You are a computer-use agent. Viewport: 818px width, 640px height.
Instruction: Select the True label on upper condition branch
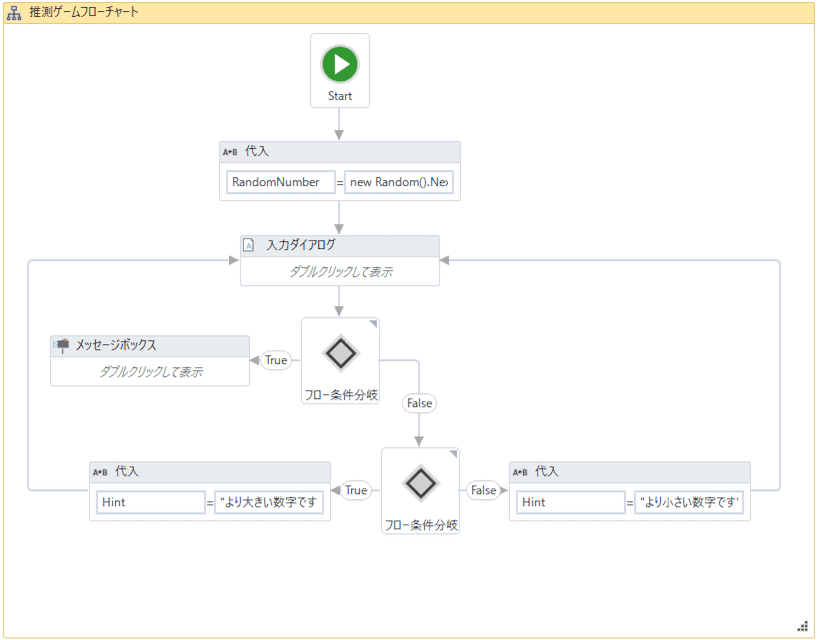276,360
